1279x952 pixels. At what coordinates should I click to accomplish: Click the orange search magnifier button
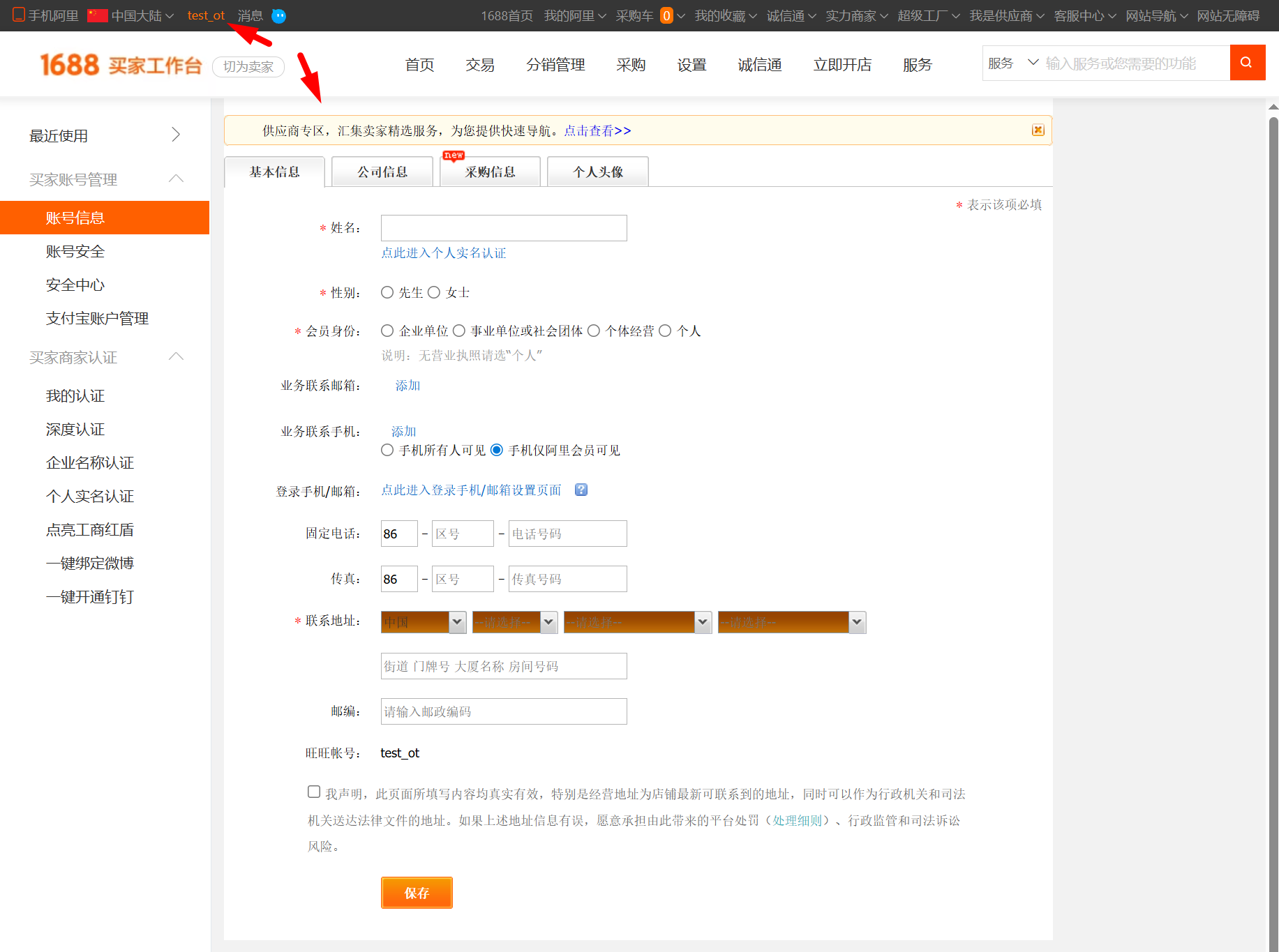click(1246, 63)
